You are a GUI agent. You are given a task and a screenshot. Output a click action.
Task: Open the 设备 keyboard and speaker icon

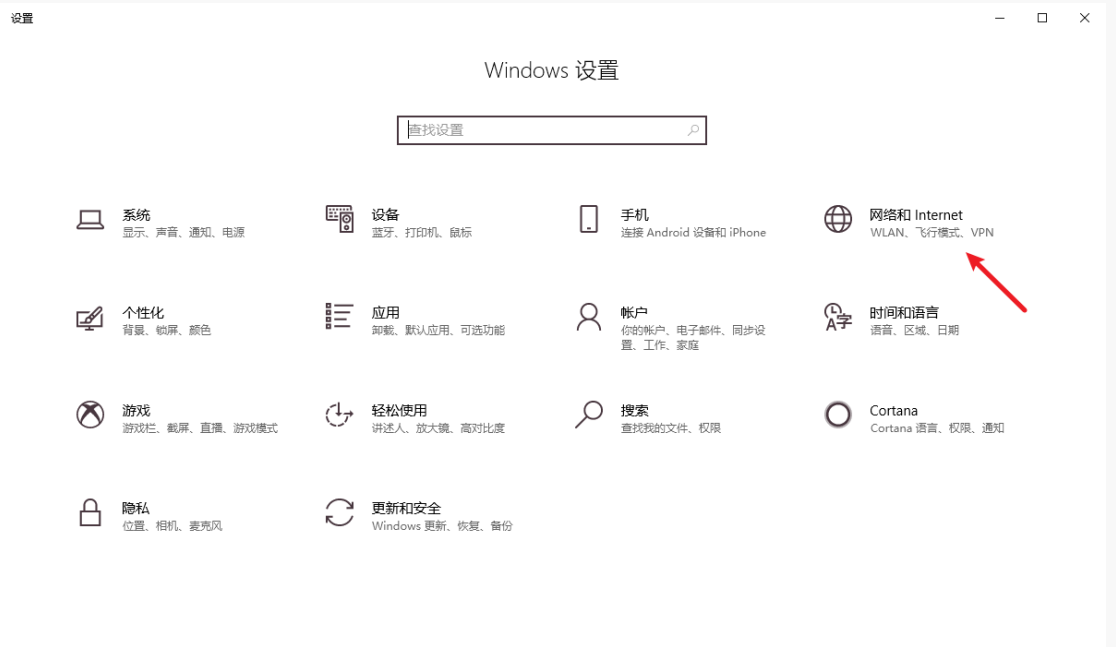pyautogui.click(x=339, y=219)
